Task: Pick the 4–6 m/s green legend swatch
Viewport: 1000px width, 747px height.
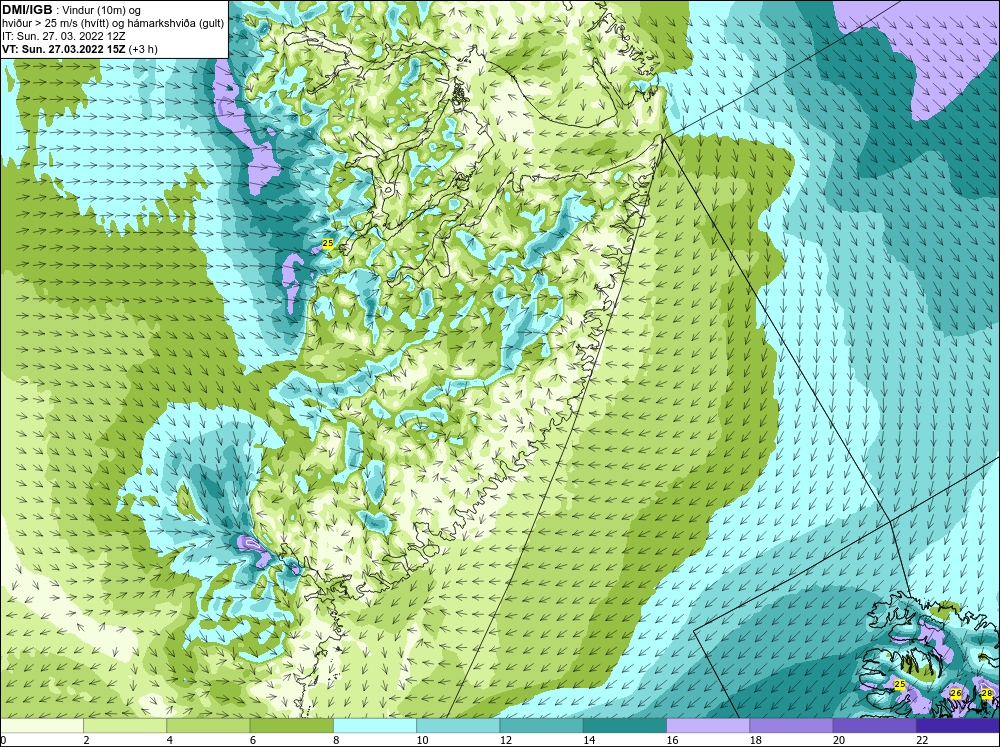Action: 208,725
